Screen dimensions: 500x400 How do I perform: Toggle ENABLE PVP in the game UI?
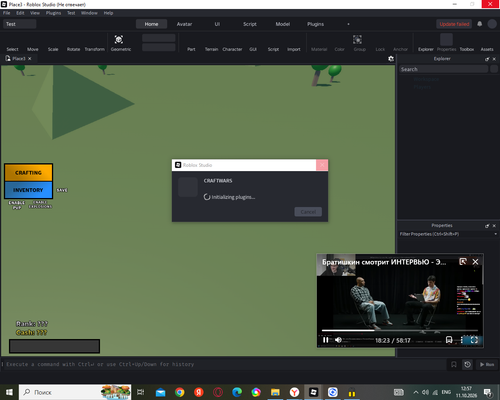click(17, 205)
